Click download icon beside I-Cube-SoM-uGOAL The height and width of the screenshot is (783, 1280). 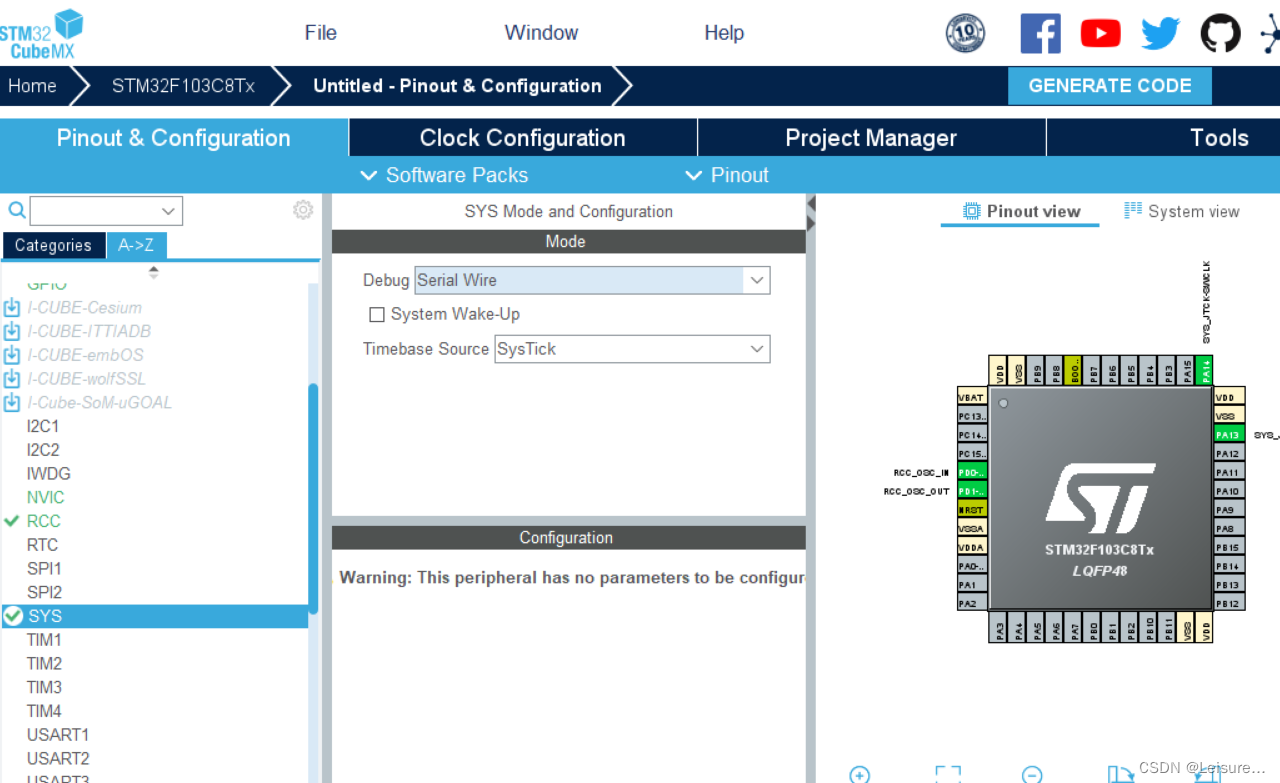click(12, 402)
